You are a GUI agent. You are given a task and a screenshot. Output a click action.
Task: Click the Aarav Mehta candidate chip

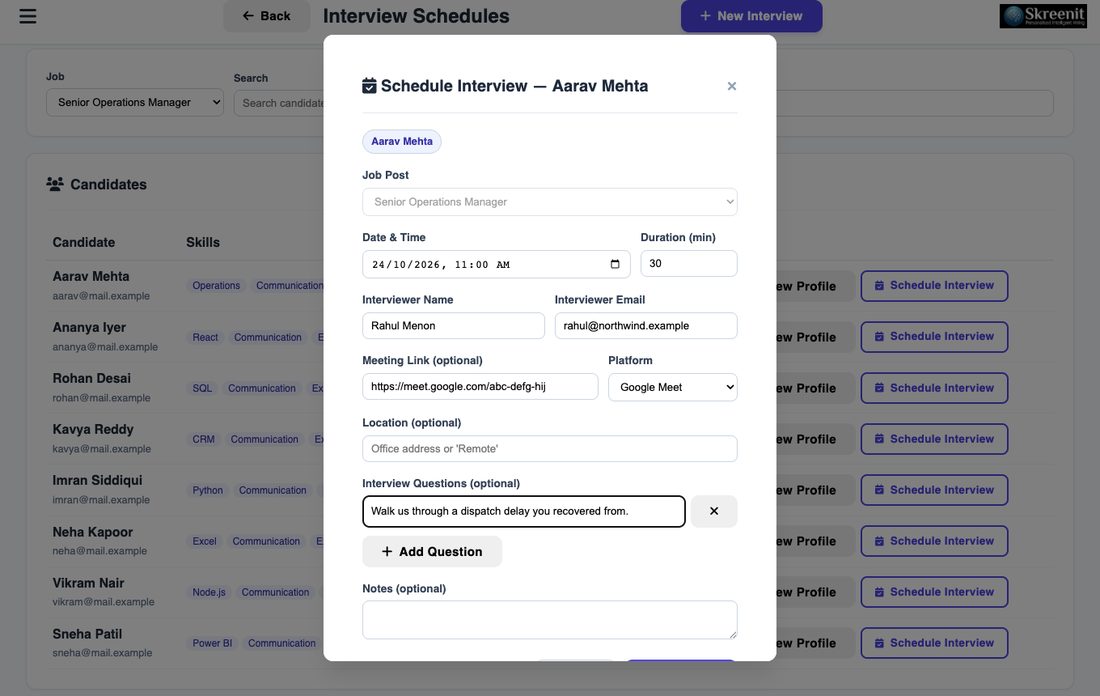(401, 141)
